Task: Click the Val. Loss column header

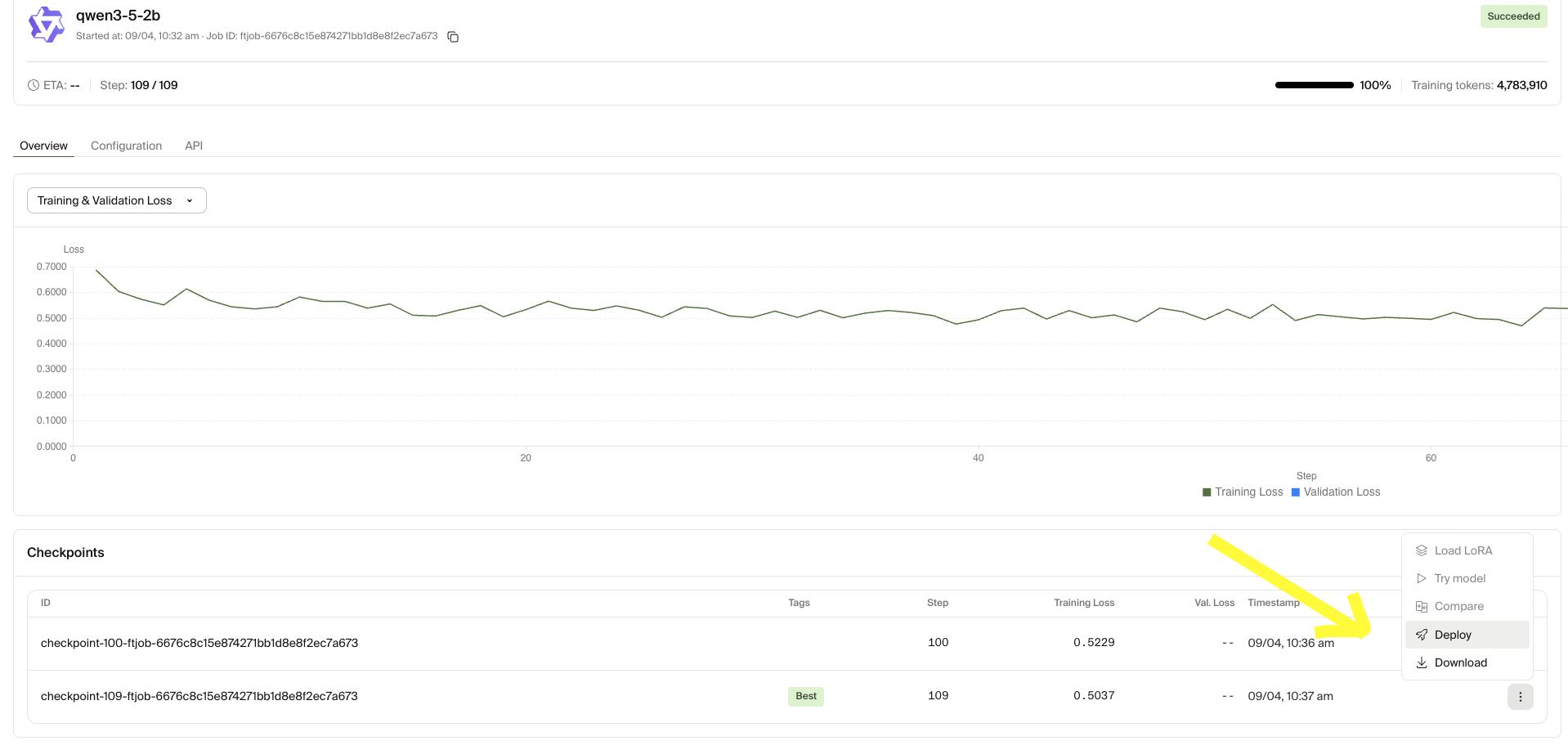Action: point(1214,603)
